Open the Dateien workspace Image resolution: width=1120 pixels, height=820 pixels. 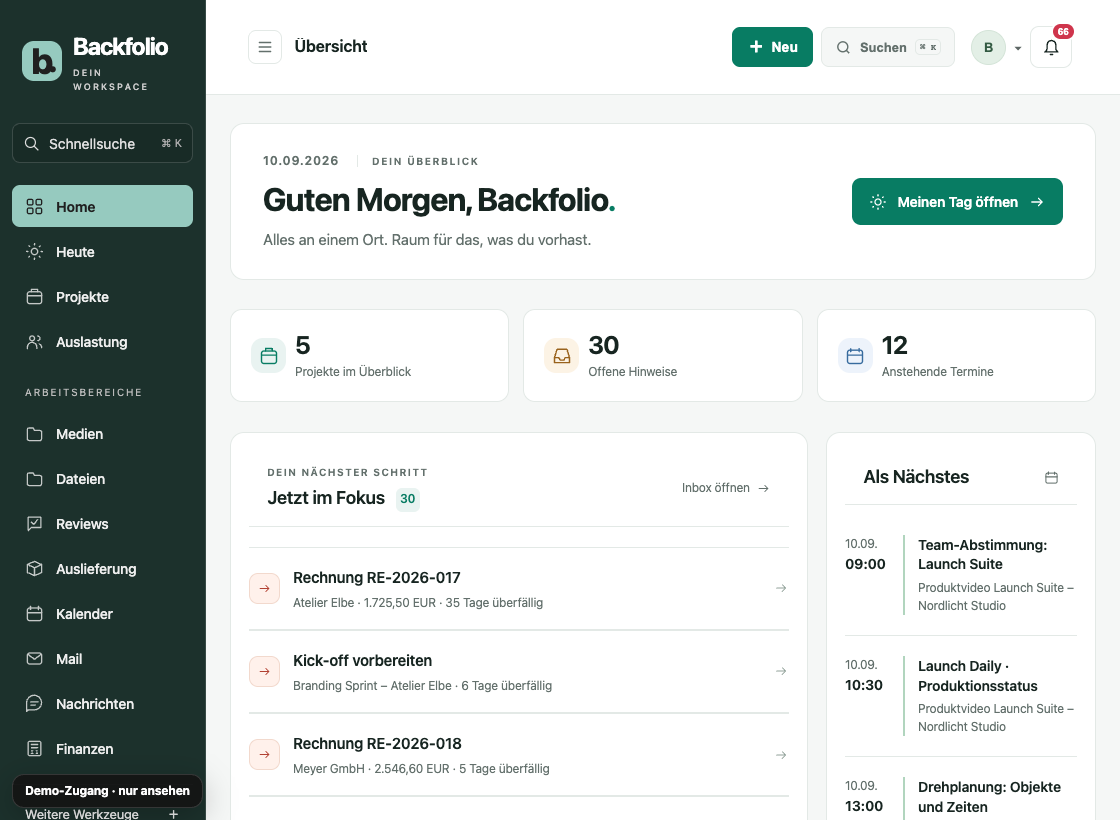pyautogui.click(x=102, y=479)
